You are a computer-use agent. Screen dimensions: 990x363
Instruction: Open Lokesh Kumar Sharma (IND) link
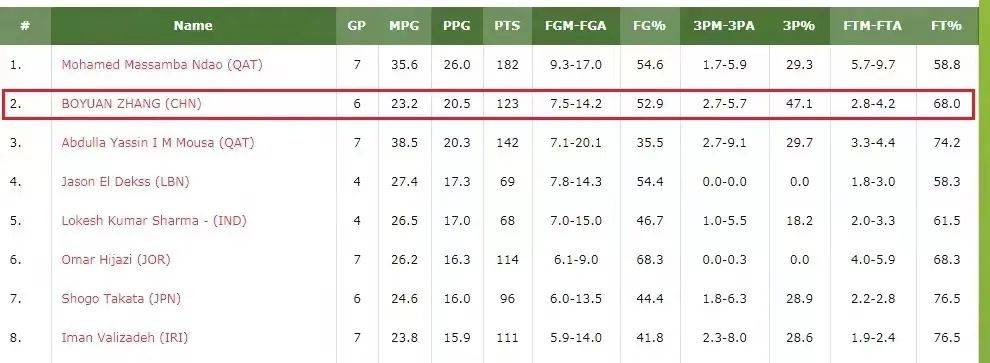click(x=154, y=222)
